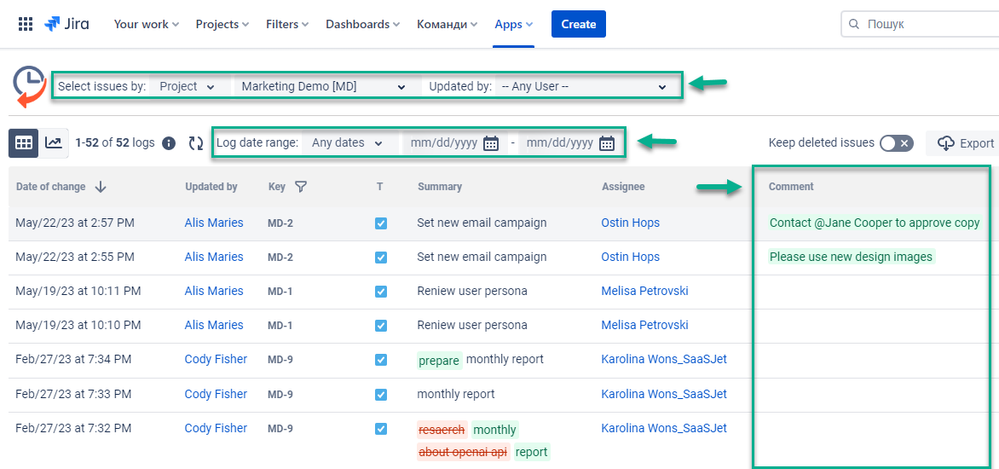This screenshot has width=999, height=469.
Task: Click task type checkbox for Feb/27/23 7:34 PM row
Action: pos(381,360)
